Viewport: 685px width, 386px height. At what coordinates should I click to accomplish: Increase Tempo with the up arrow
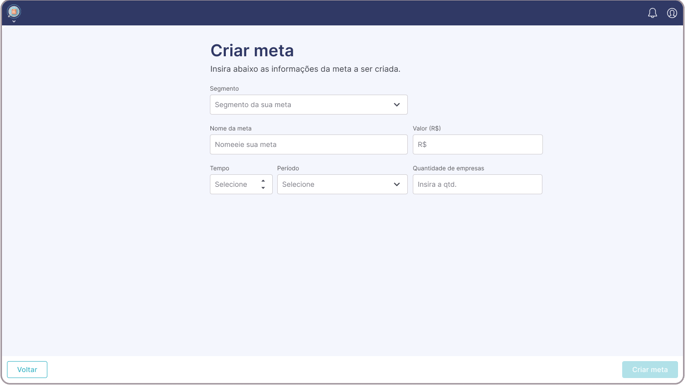pyautogui.click(x=263, y=181)
